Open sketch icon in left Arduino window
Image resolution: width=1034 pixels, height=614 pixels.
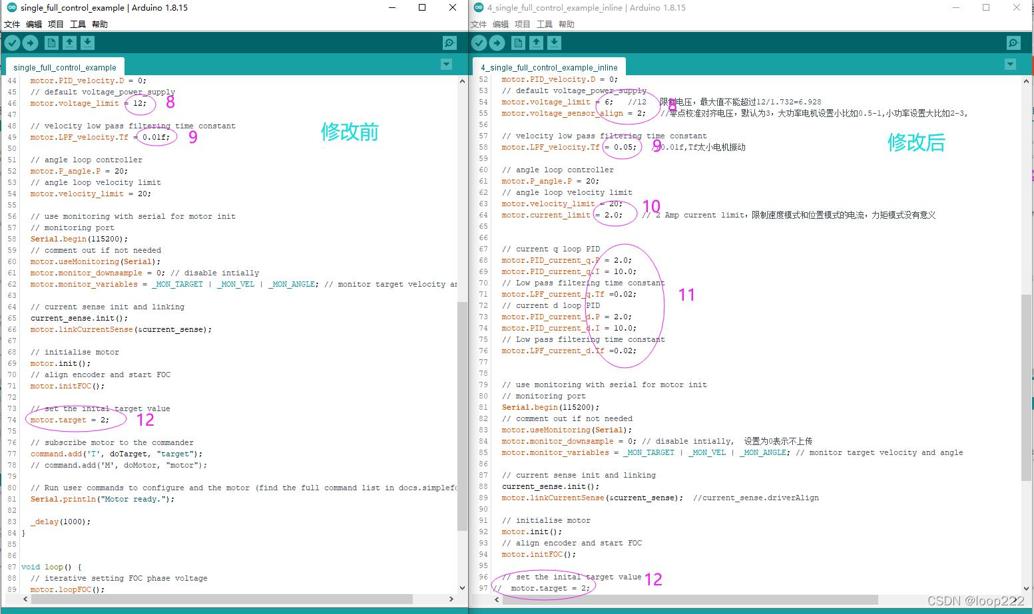tap(69, 43)
